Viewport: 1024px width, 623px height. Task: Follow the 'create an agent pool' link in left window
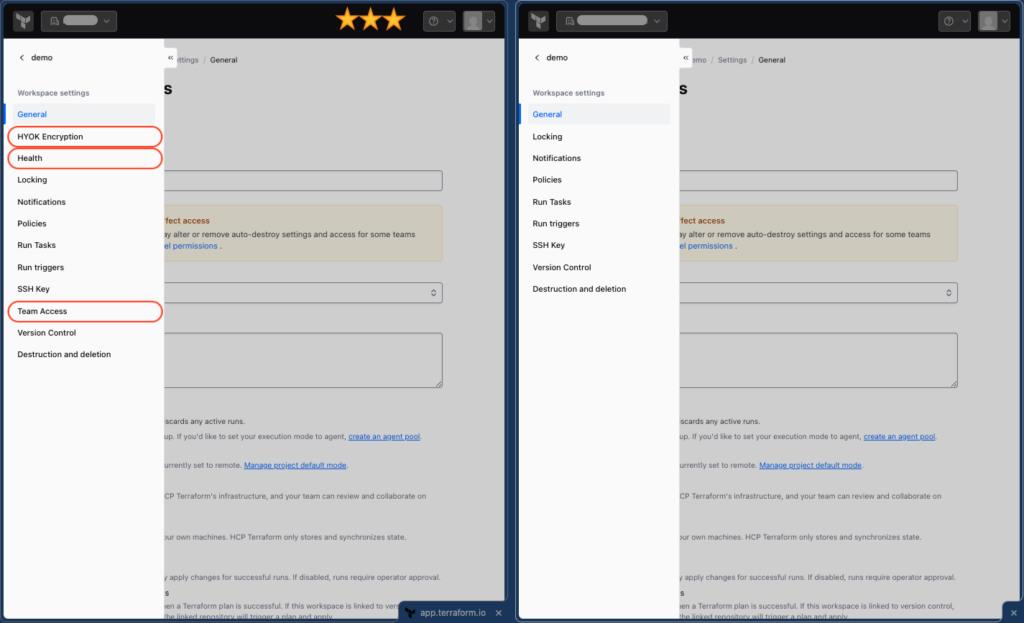[384, 436]
